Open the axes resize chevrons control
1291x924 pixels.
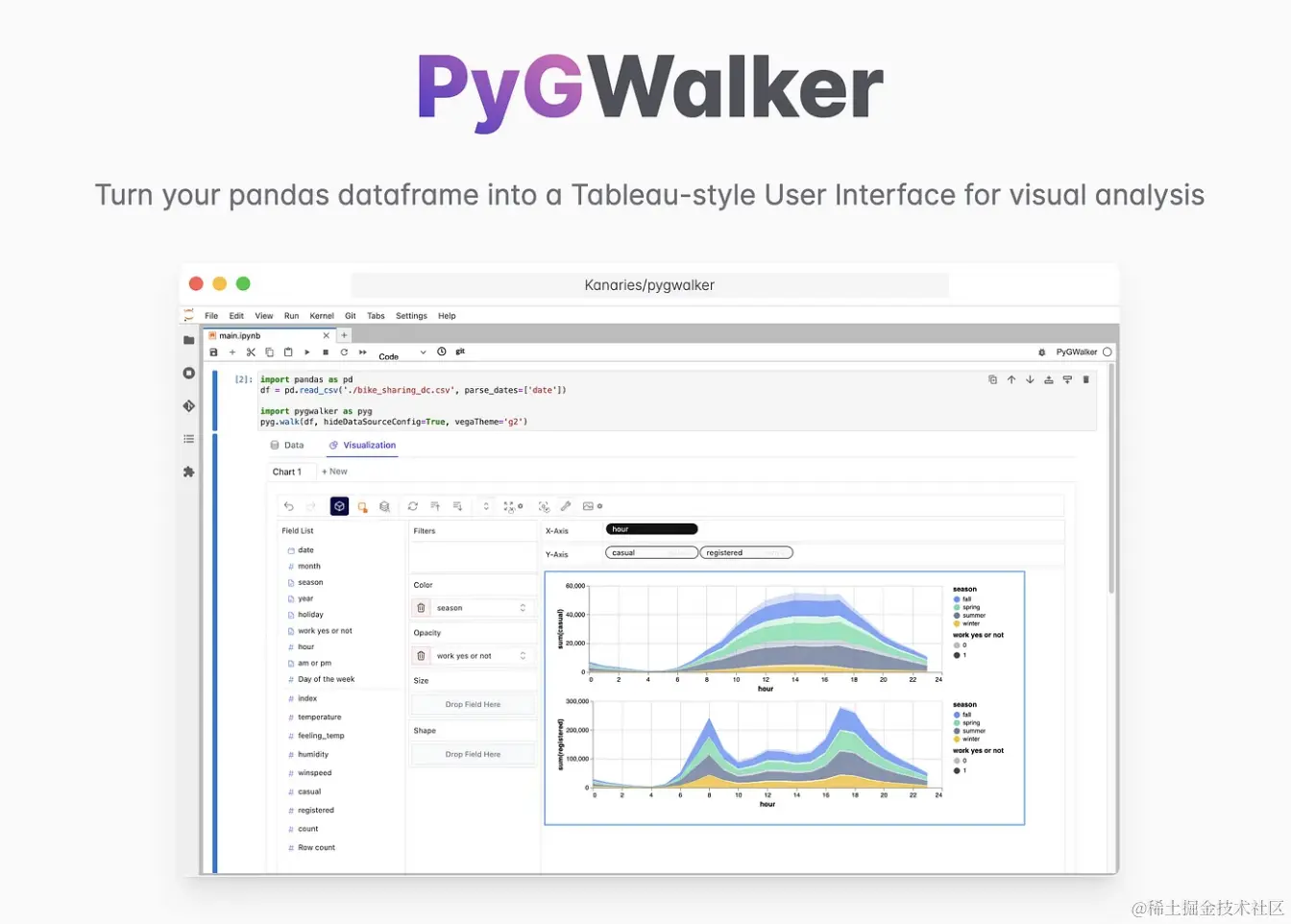tap(486, 506)
